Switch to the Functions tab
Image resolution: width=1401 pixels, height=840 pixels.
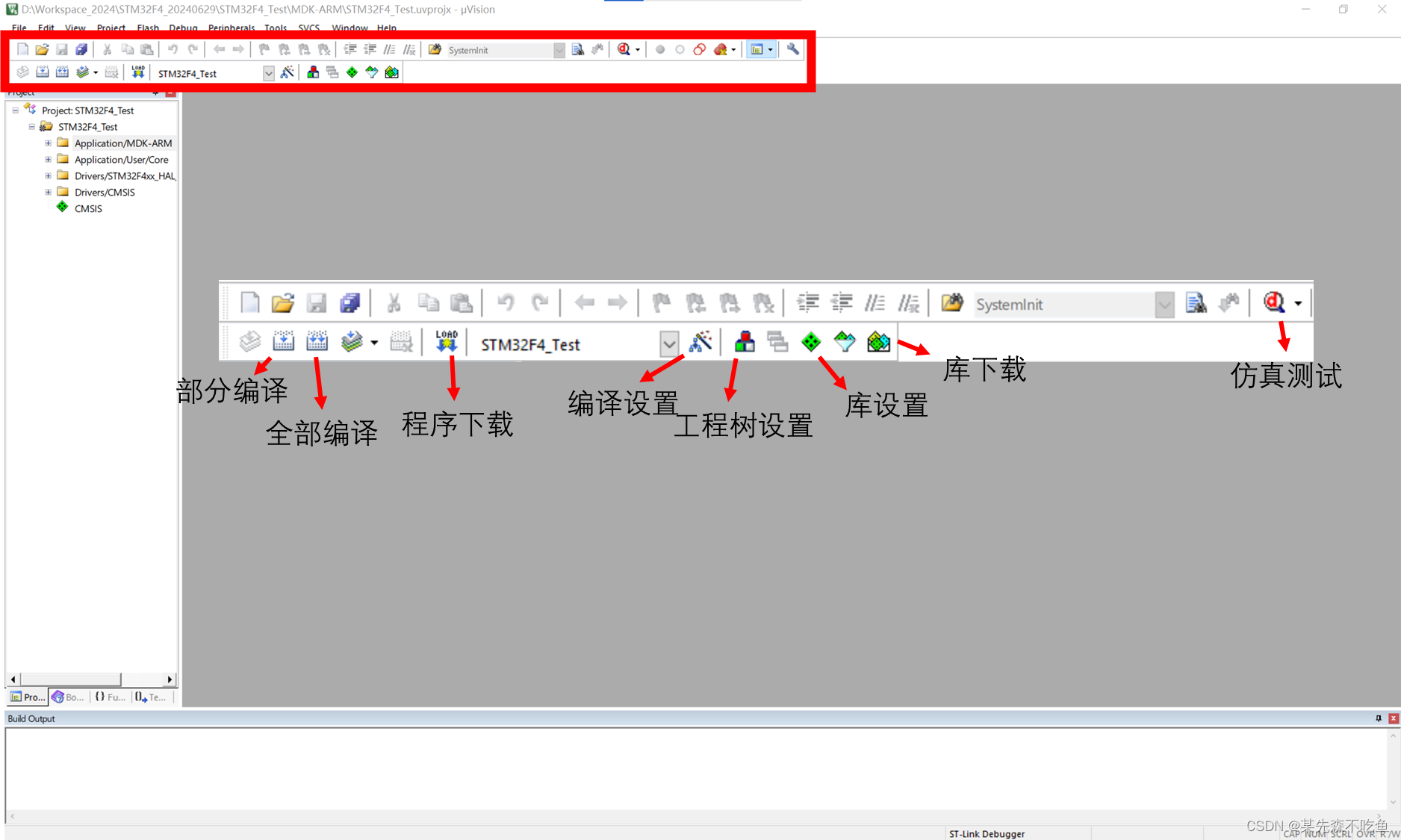click(x=110, y=697)
